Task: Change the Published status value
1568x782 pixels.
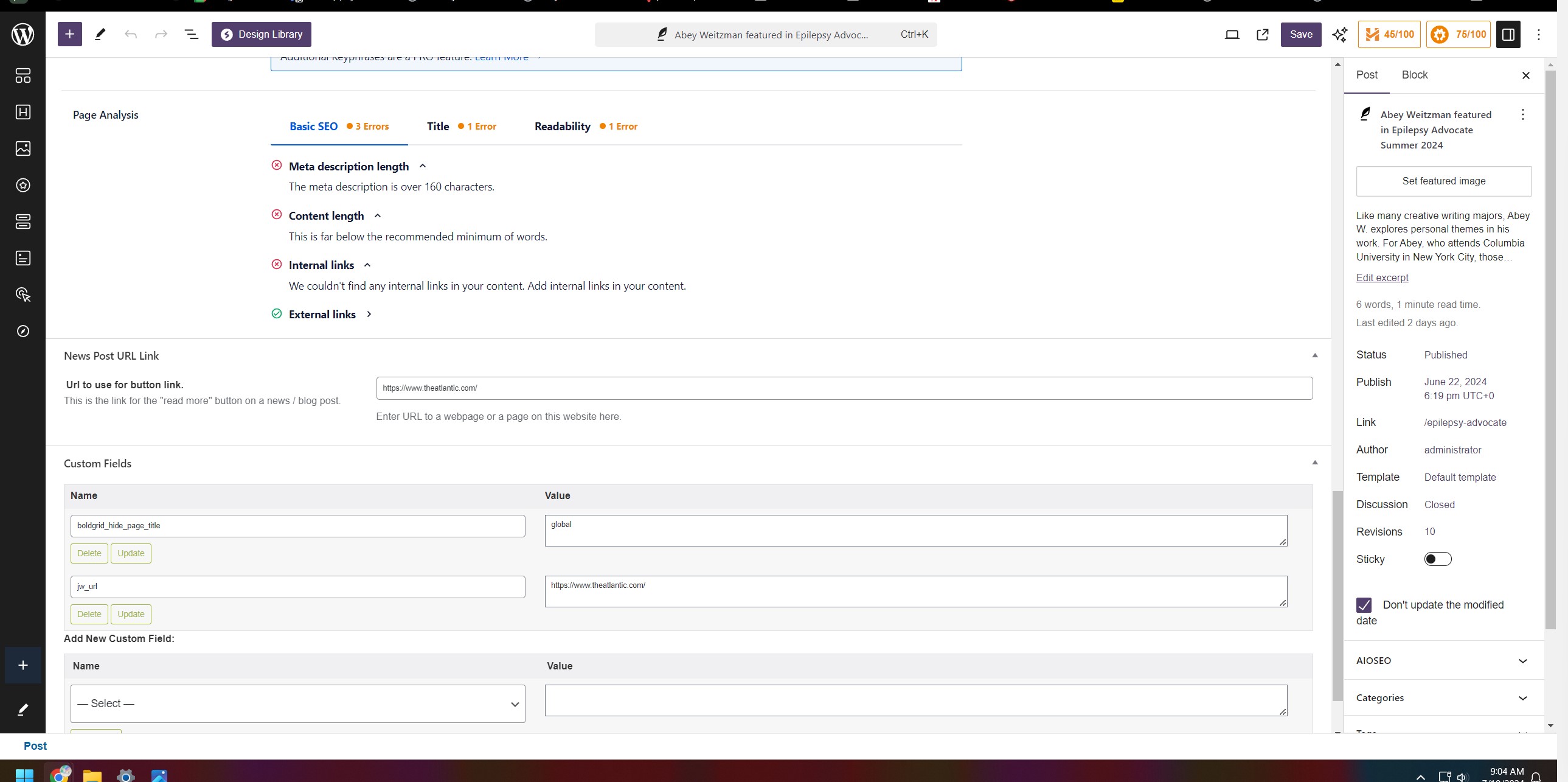Action: point(1445,355)
